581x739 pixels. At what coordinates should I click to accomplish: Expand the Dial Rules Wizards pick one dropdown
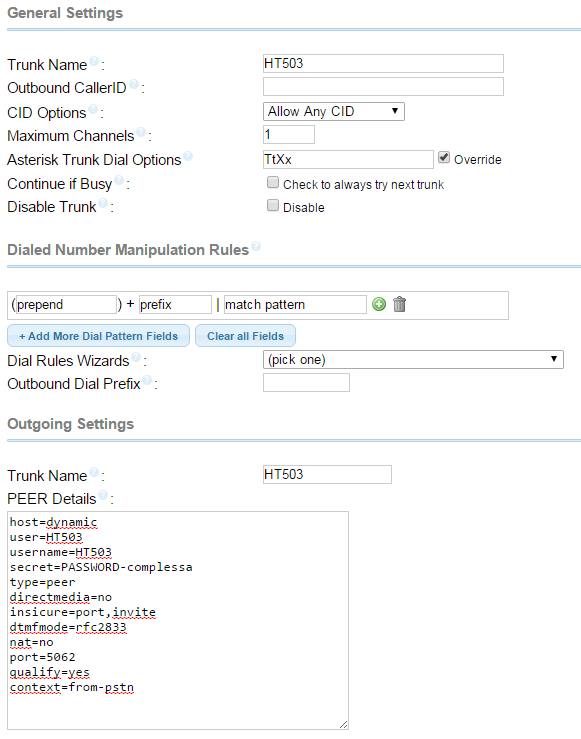pyautogui.click(x=413, y=360)
